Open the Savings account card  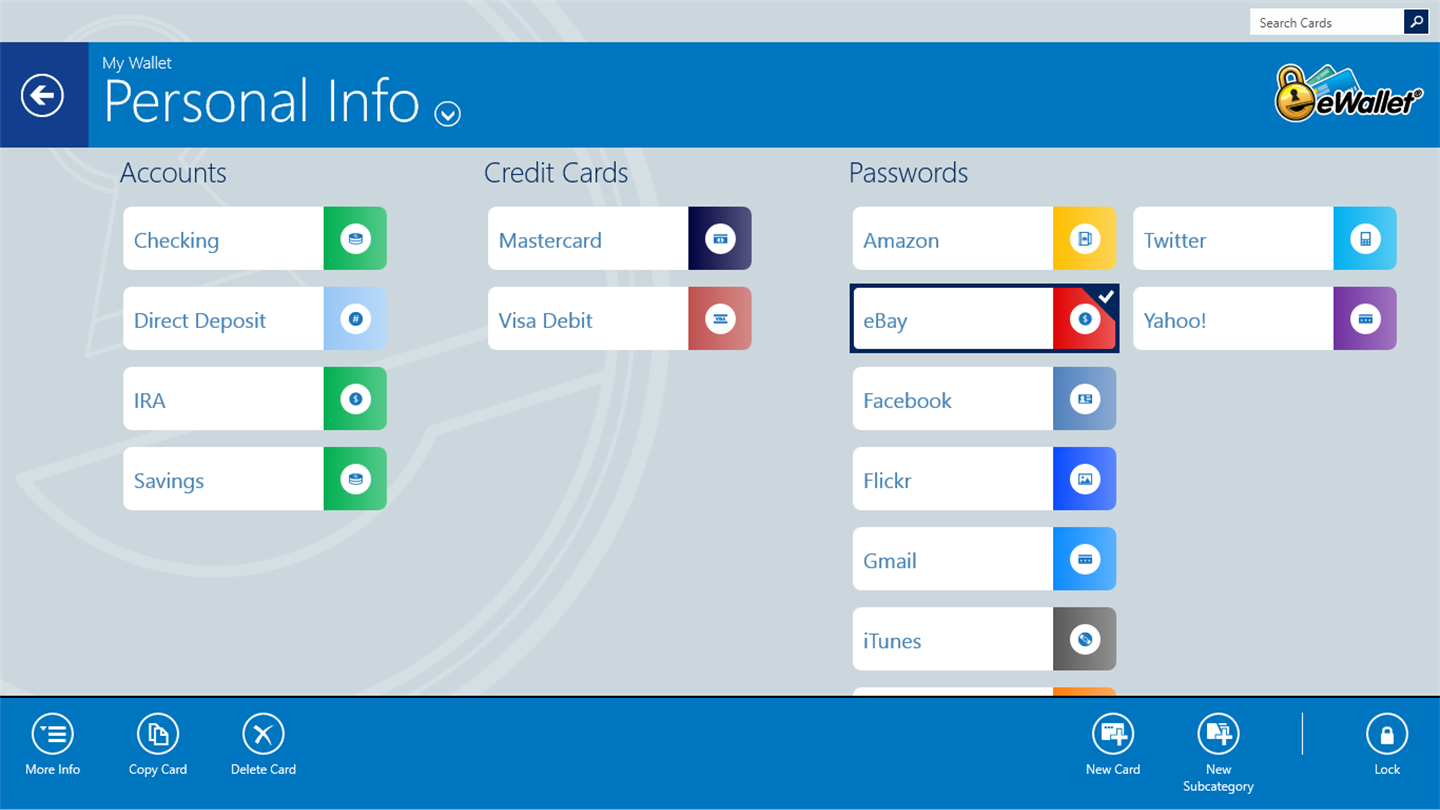click(x=255, y=479)
